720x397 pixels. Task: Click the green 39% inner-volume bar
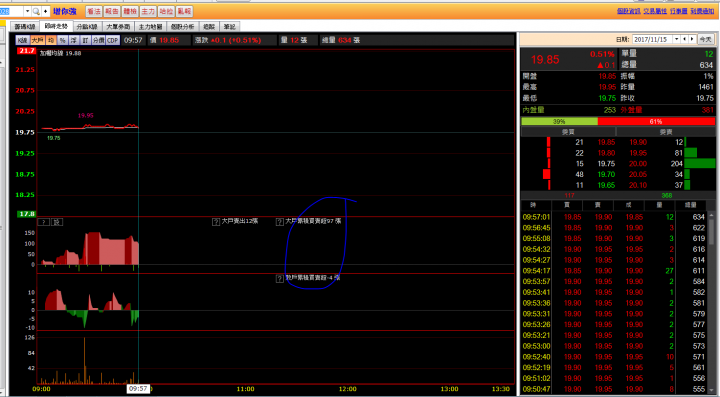pos(559,122)
